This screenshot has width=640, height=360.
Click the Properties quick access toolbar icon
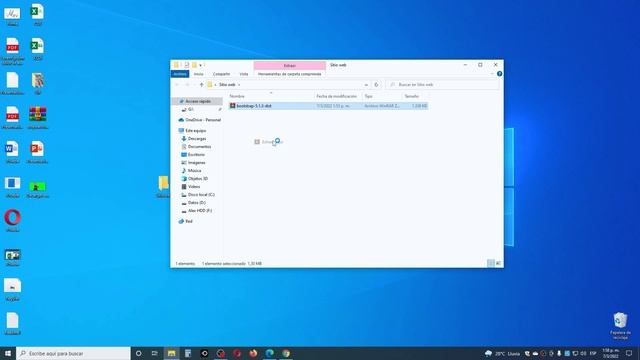coord(187,65)
